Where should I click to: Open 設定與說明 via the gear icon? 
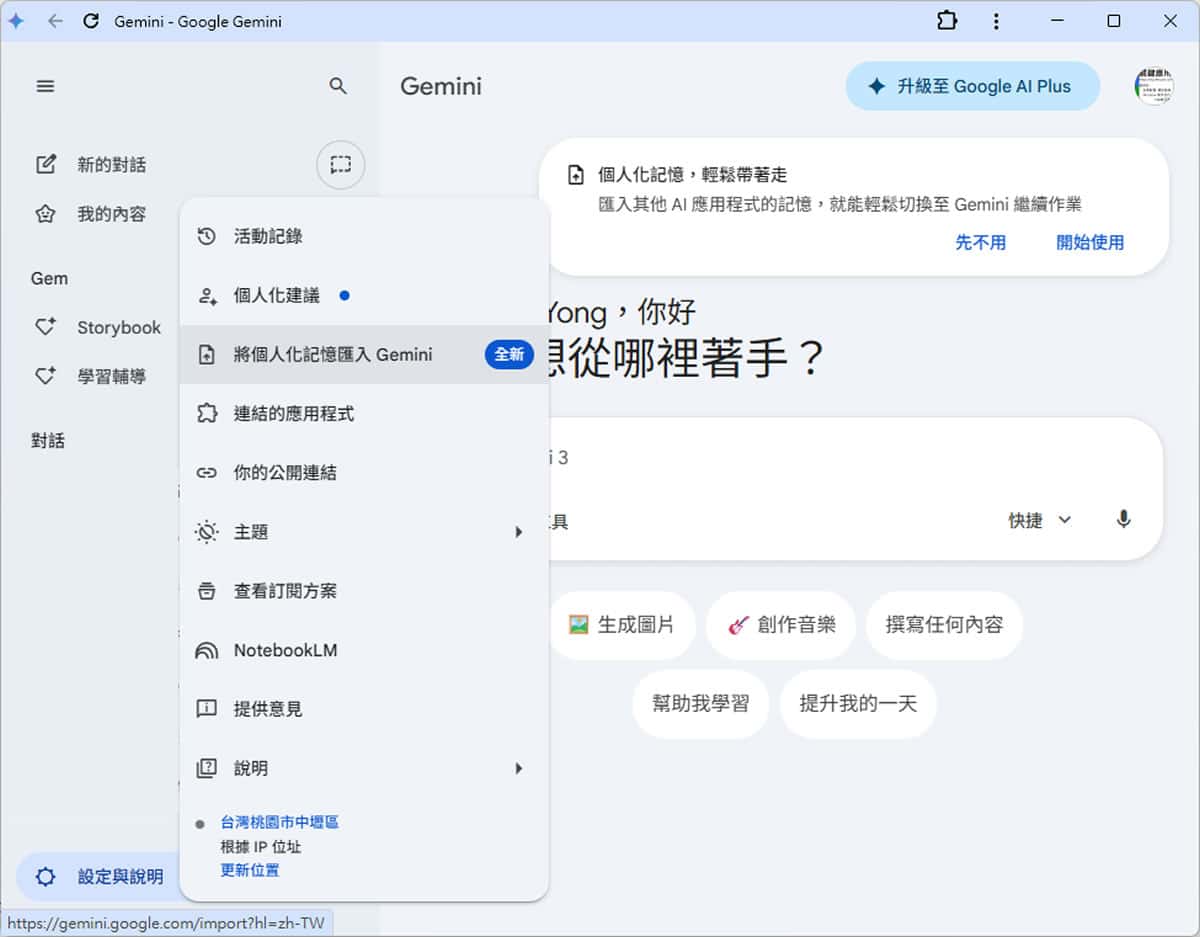(x=45, y=876)
